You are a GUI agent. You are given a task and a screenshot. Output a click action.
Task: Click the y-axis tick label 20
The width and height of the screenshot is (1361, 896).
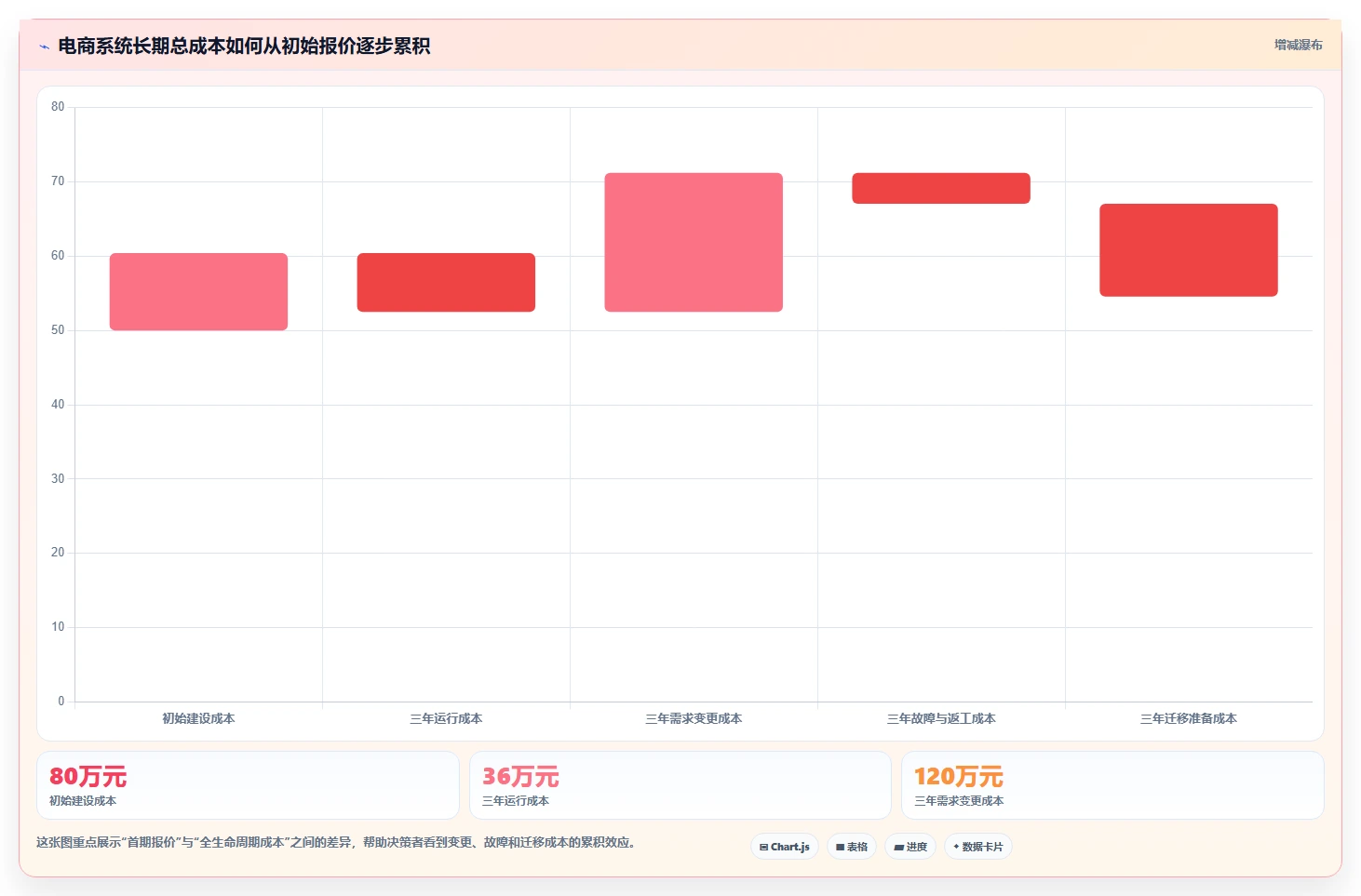click(x=58, y=553)
